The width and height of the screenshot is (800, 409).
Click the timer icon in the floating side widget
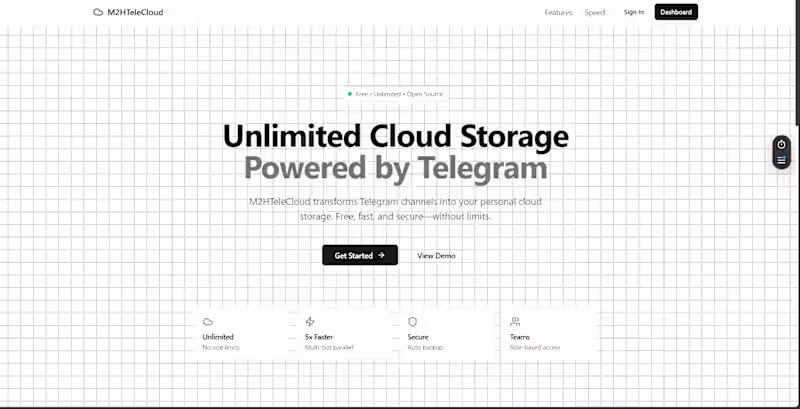(781, 145)
